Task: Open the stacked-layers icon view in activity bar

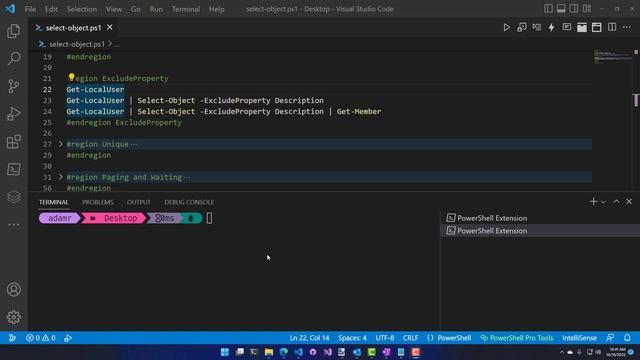Action: point(13,197)
